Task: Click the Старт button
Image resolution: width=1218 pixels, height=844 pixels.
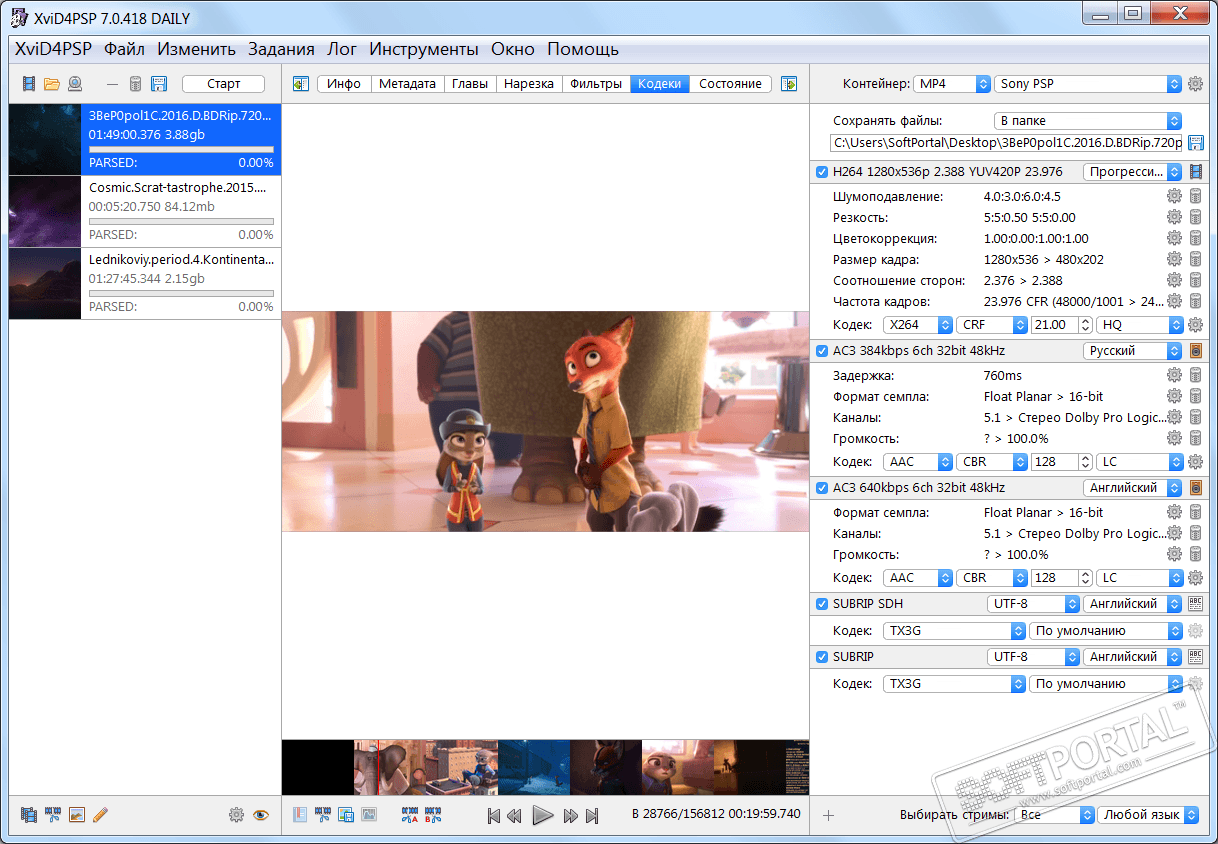Action: [223, 84]
